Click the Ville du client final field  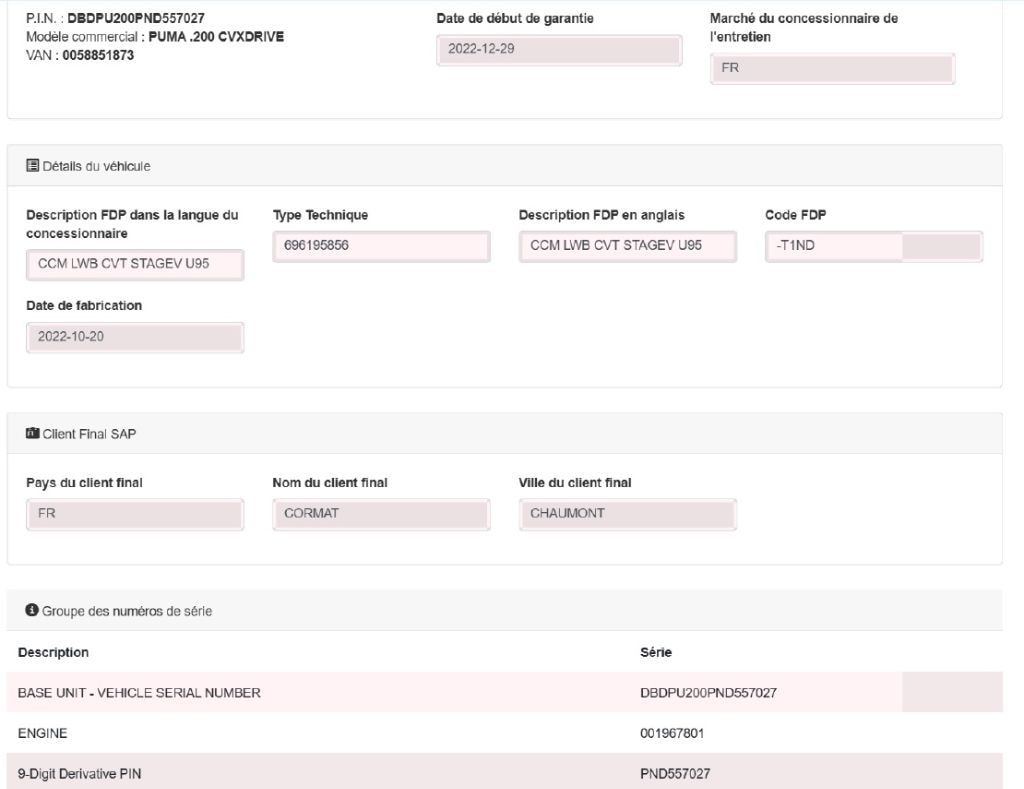click(x=628, y=514)
